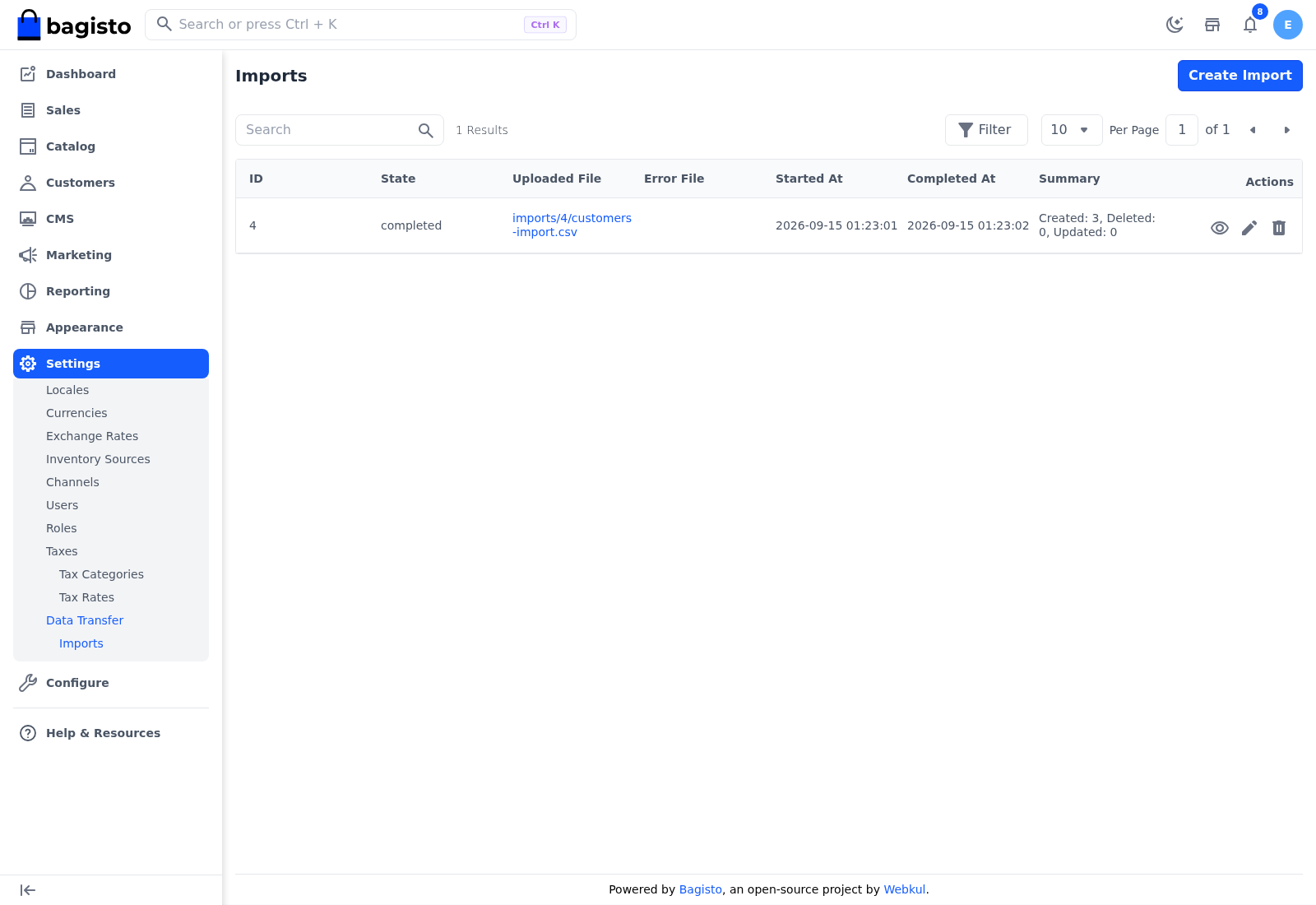Follow the Bagisto footer link

point(701,889)
